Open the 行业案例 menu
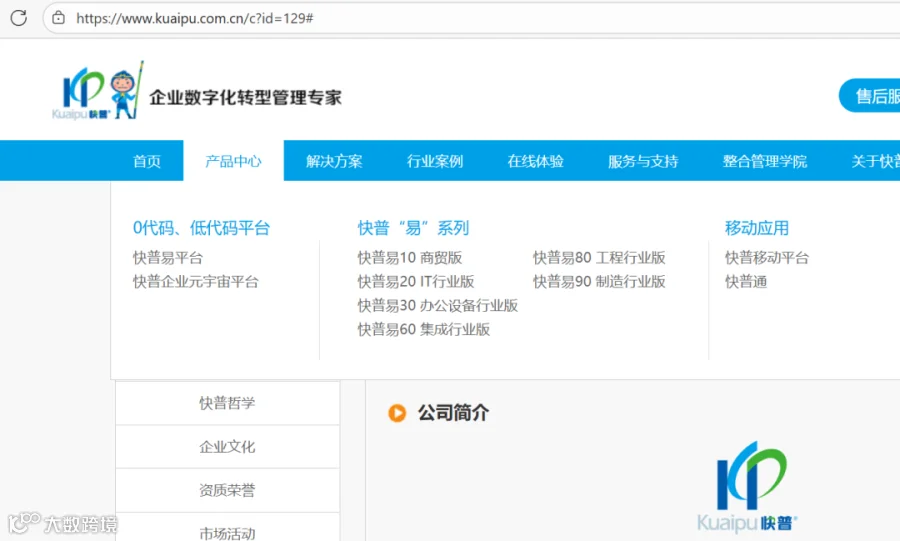900x541 pixels. (435, 161)
